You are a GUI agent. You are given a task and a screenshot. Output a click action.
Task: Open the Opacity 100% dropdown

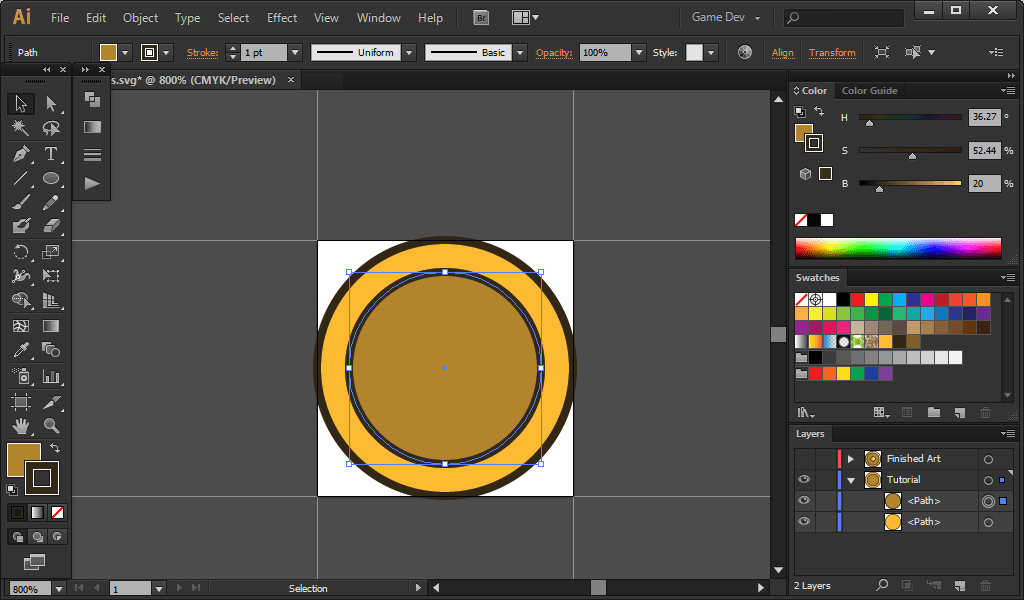point(639,52)
